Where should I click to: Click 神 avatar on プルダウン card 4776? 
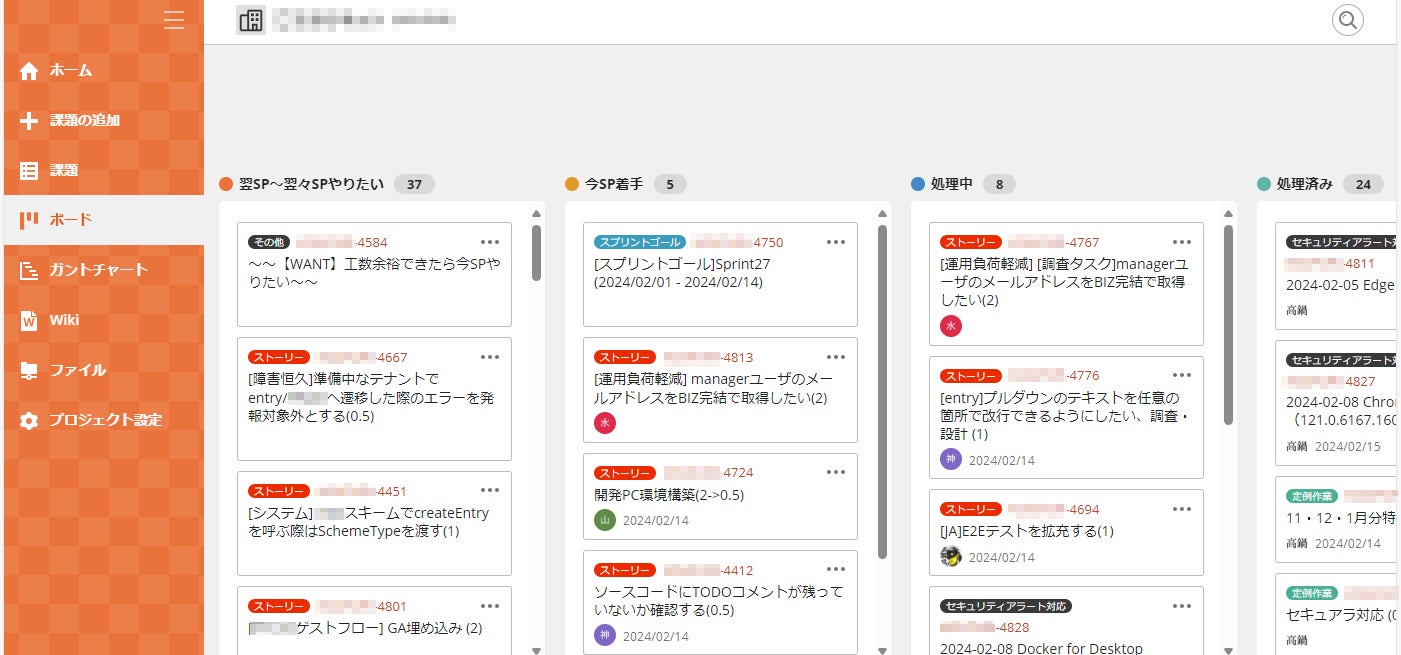pyautogui.click(x=951, y=460)
